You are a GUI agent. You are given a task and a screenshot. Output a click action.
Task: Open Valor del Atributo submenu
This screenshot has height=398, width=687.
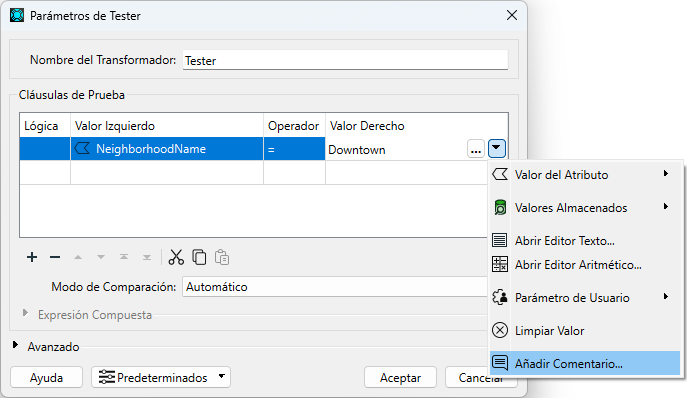pos(585,174)
